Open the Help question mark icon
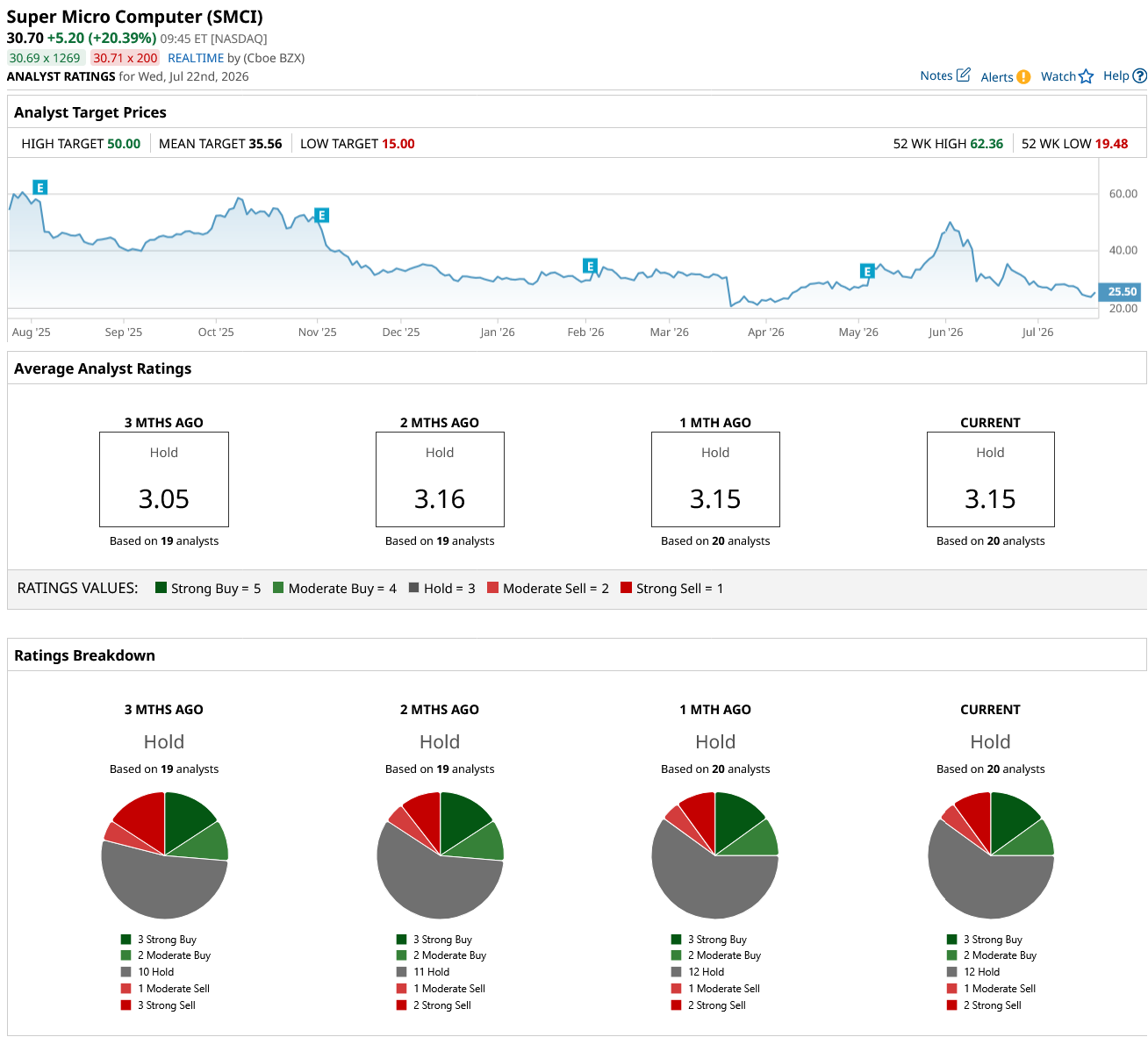Screen dimensions: 1148x1037 tap(1140, 76)
